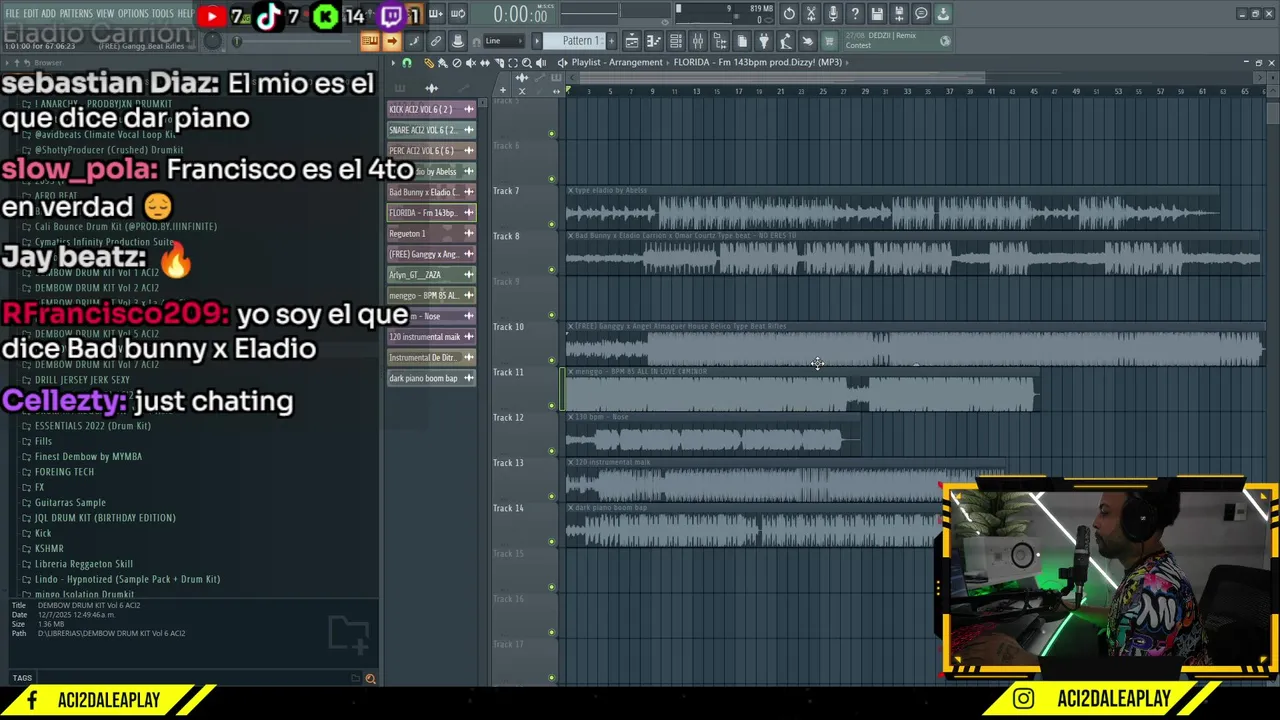Mute Track 12 with its green switch

(x=551, y=451)
